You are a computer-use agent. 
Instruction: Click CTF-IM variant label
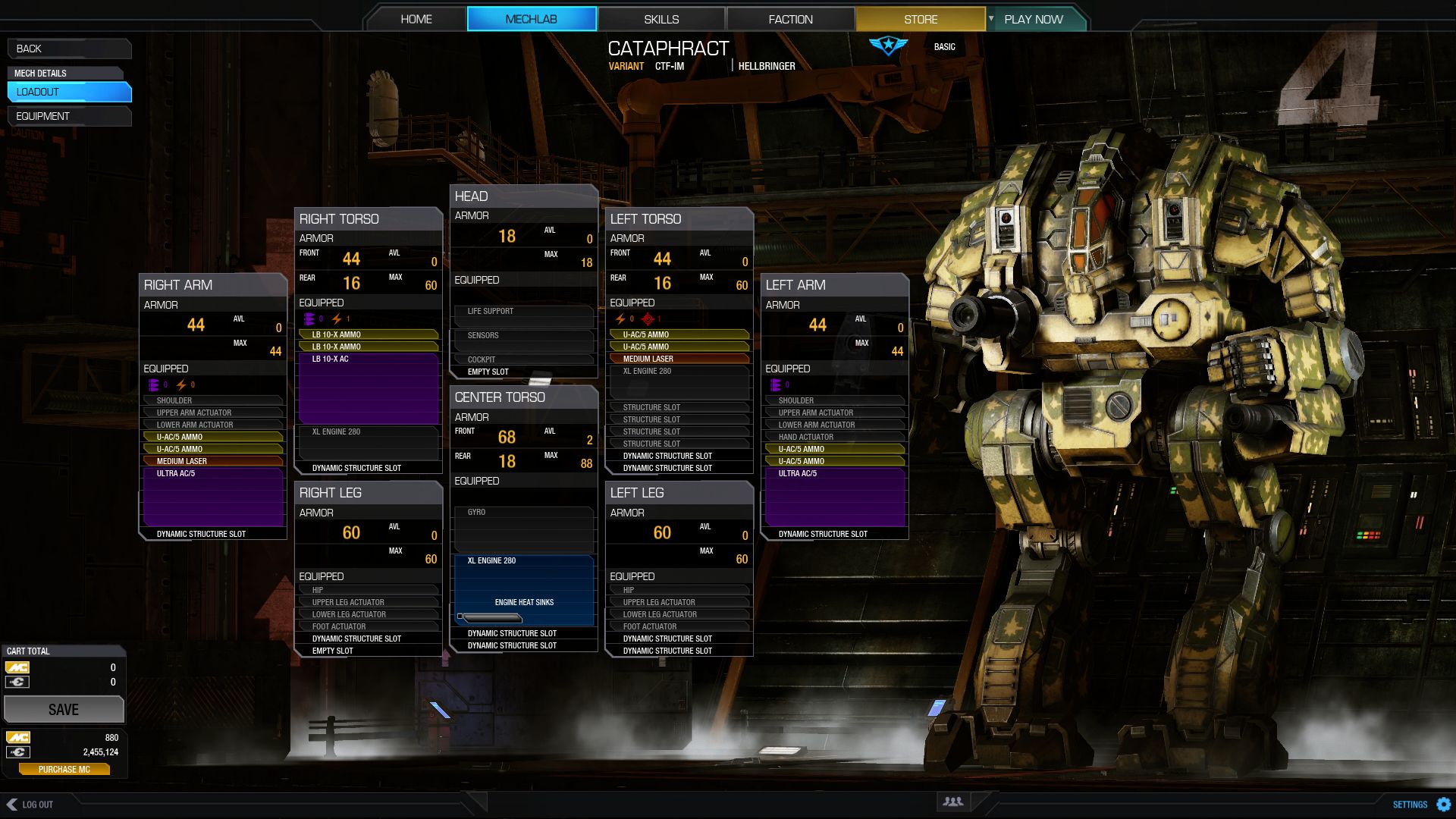tap(670, 67)
